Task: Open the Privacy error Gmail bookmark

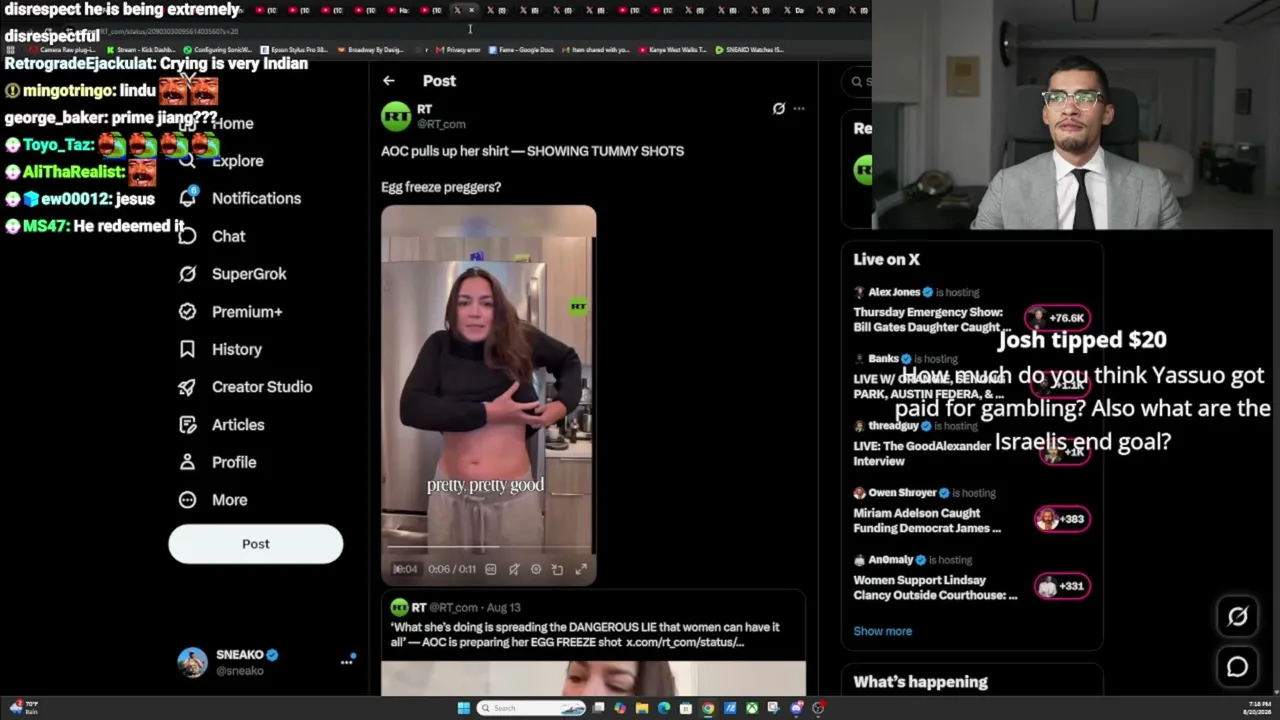Action: click(458, 49)
